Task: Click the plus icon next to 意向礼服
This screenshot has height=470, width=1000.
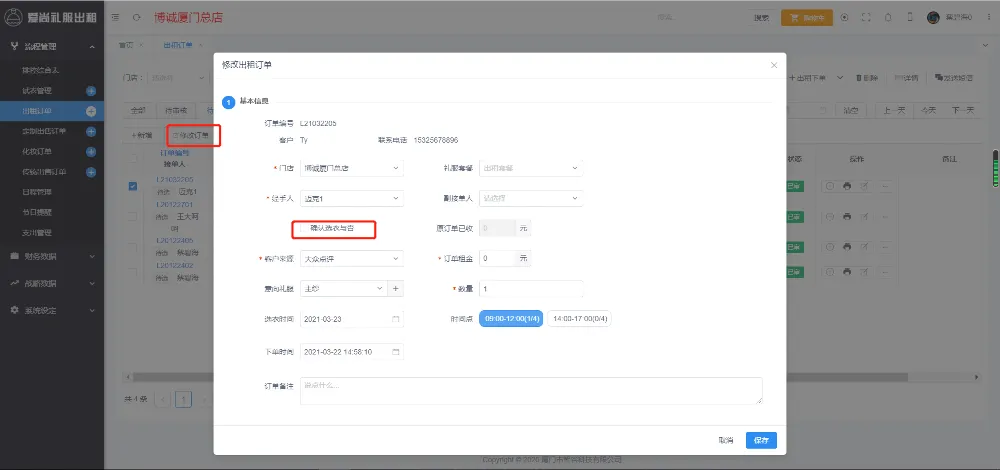Action: click(x=395, y=289)
